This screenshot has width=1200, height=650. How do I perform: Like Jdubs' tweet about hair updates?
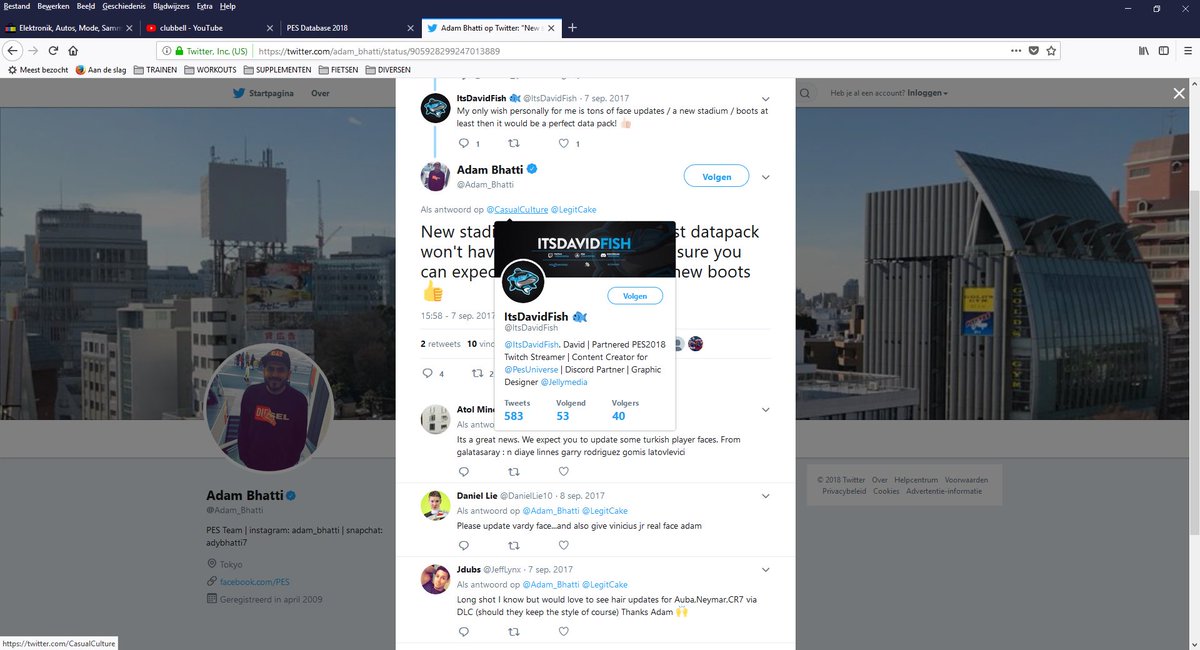[563, 631]
